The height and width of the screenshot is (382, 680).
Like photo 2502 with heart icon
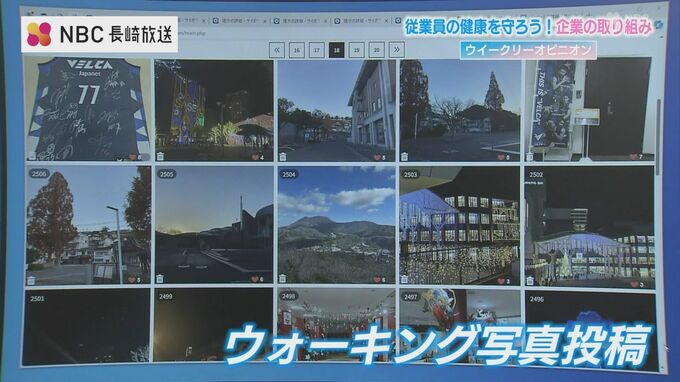pos(634,284)
